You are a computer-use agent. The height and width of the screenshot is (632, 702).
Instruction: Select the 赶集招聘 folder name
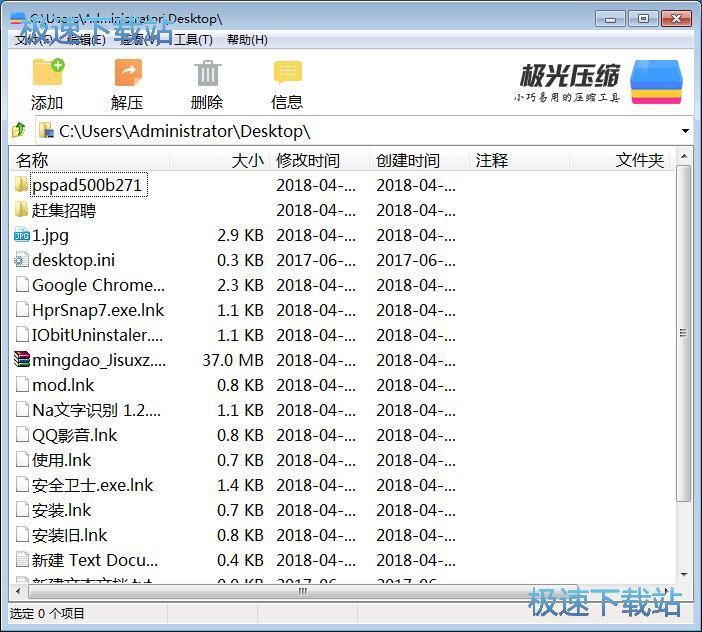(x=64, y=210)
